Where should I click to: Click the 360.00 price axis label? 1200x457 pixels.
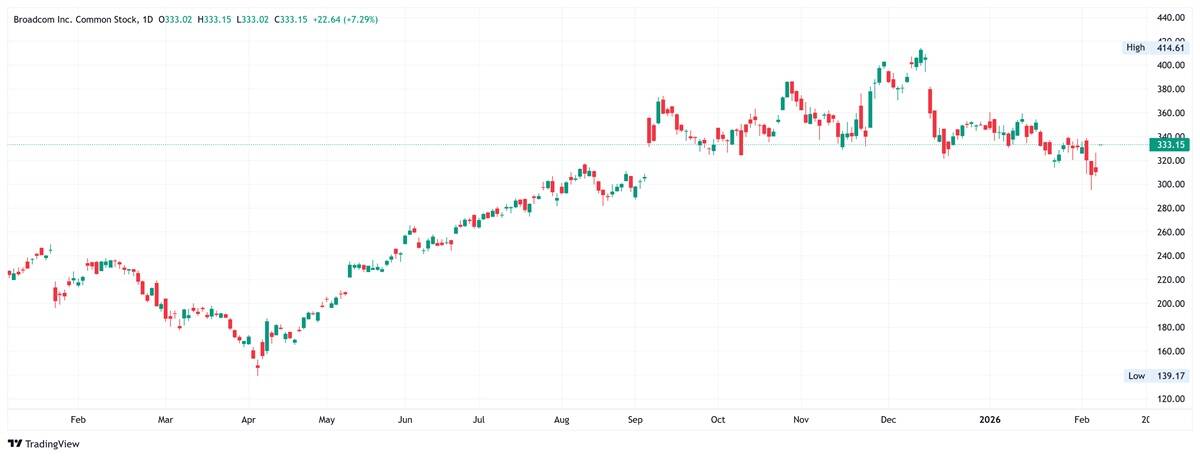(1170, 113)
